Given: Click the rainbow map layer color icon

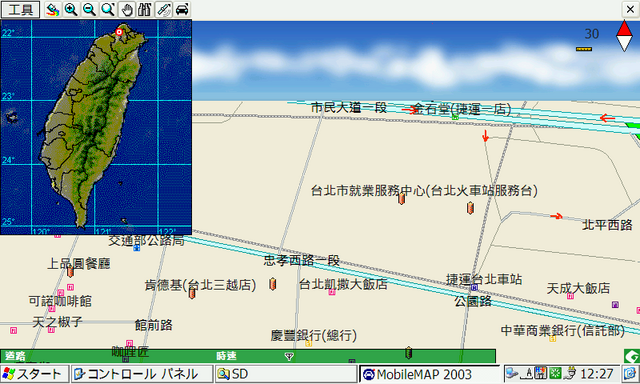Looking at the screenshot, I should click(x=52, y=9).
